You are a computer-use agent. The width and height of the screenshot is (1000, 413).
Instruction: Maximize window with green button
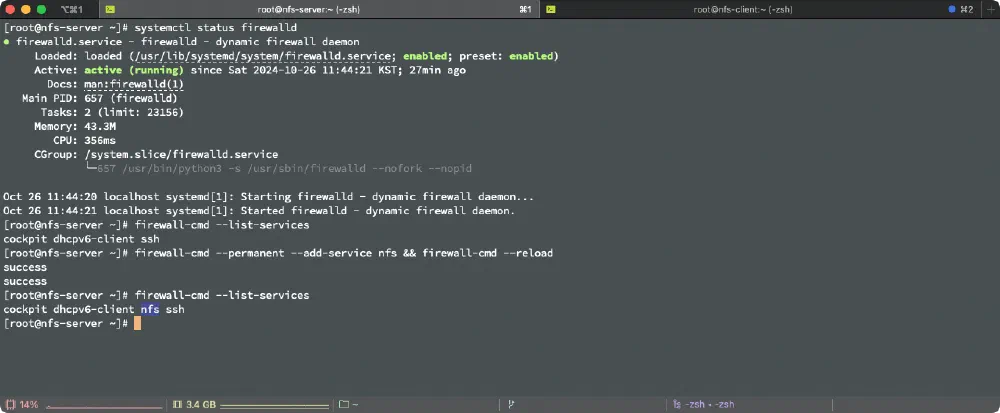click(41, 10)
